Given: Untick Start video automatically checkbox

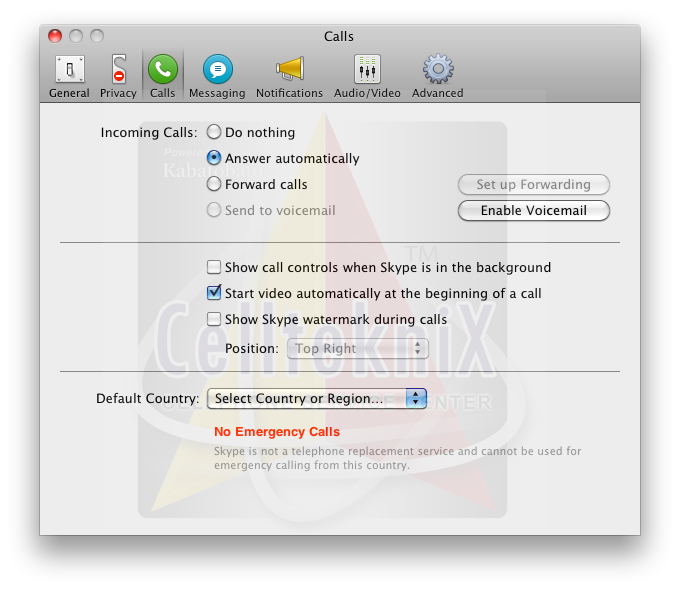Looking at the screenshot, I should coord(214,293).
